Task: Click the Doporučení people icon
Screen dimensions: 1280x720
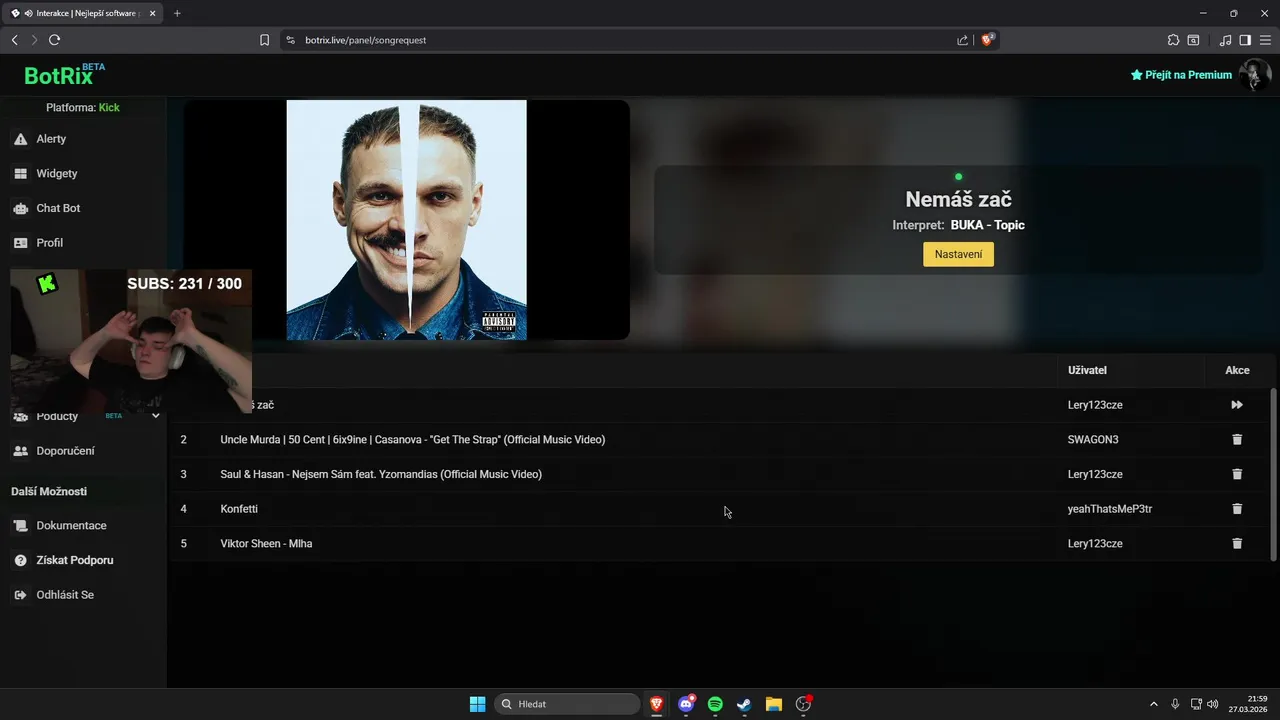Action: pos(20,451)
